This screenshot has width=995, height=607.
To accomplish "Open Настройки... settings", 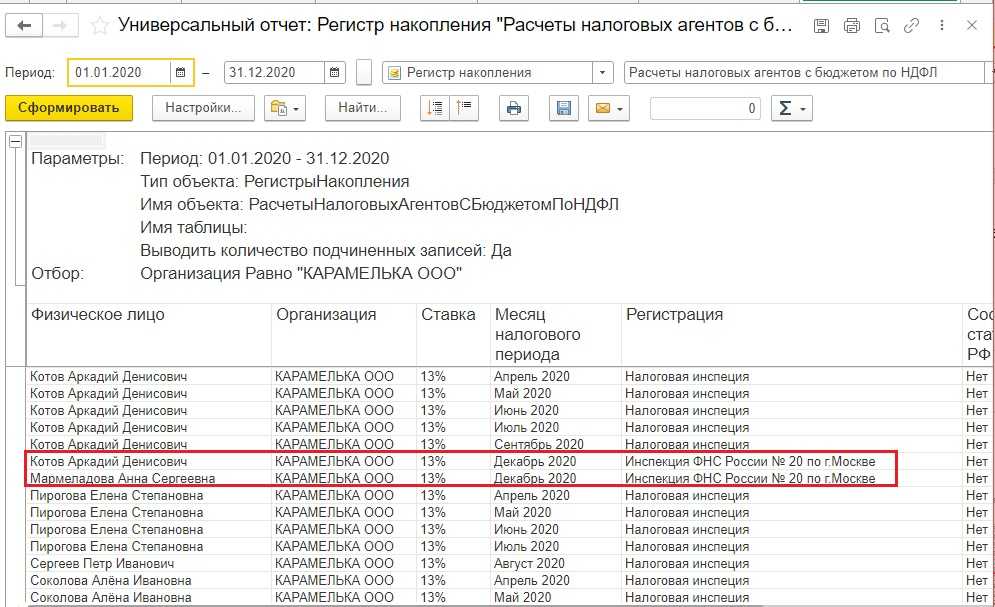I will 203,108.
